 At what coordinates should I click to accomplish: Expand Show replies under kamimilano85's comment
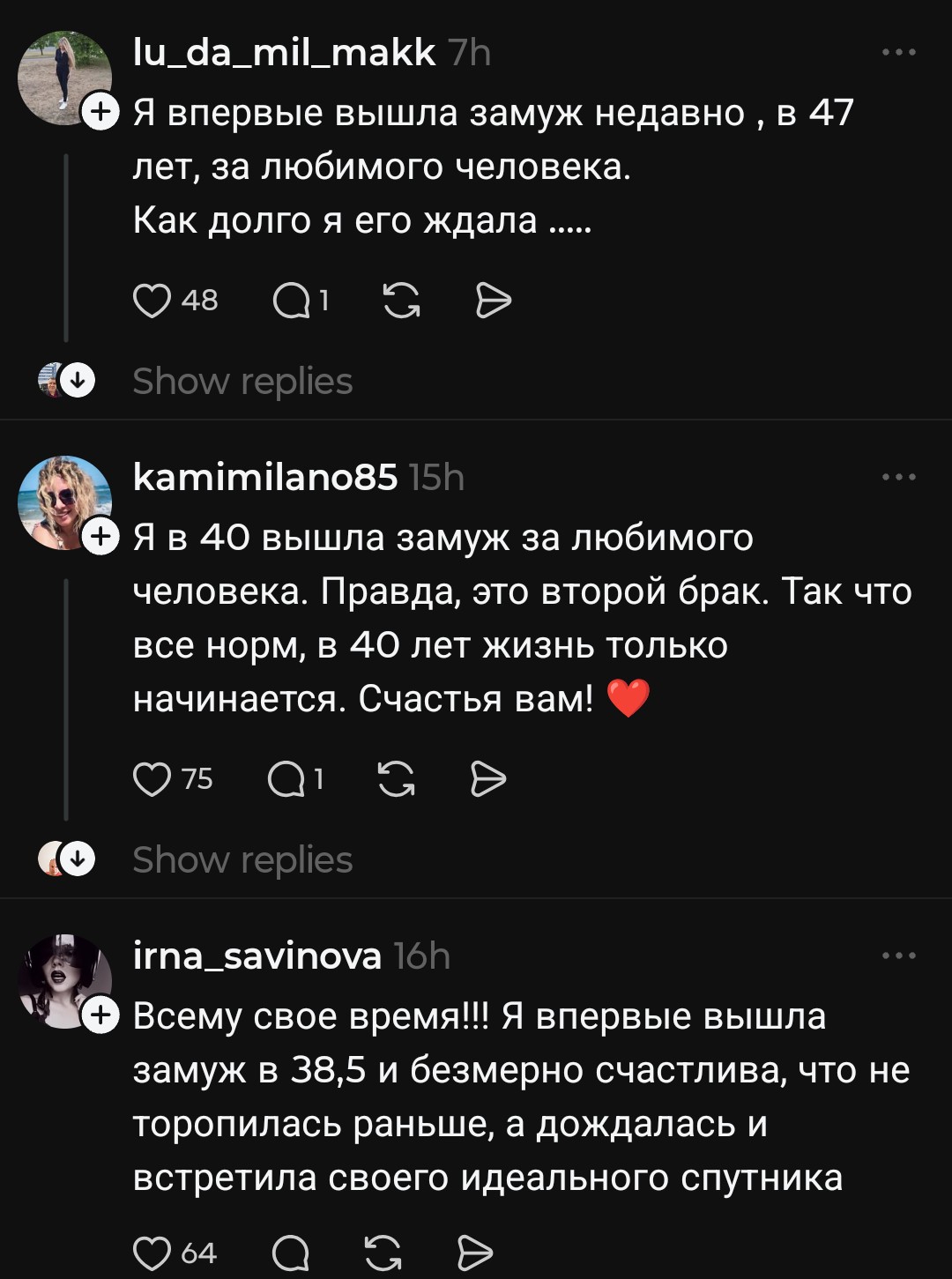coord(242,860)
